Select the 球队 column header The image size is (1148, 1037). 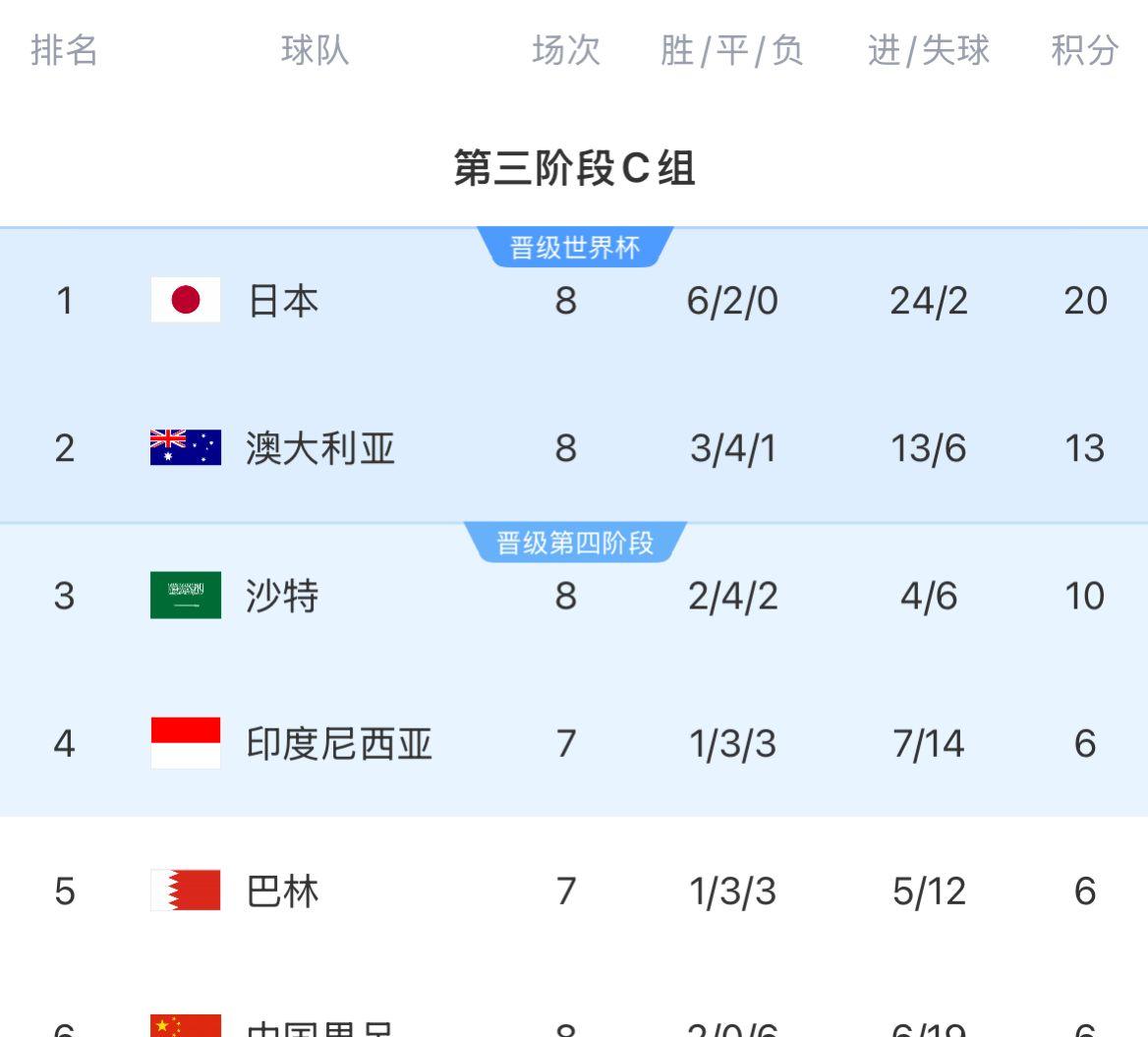click(316, 50)
